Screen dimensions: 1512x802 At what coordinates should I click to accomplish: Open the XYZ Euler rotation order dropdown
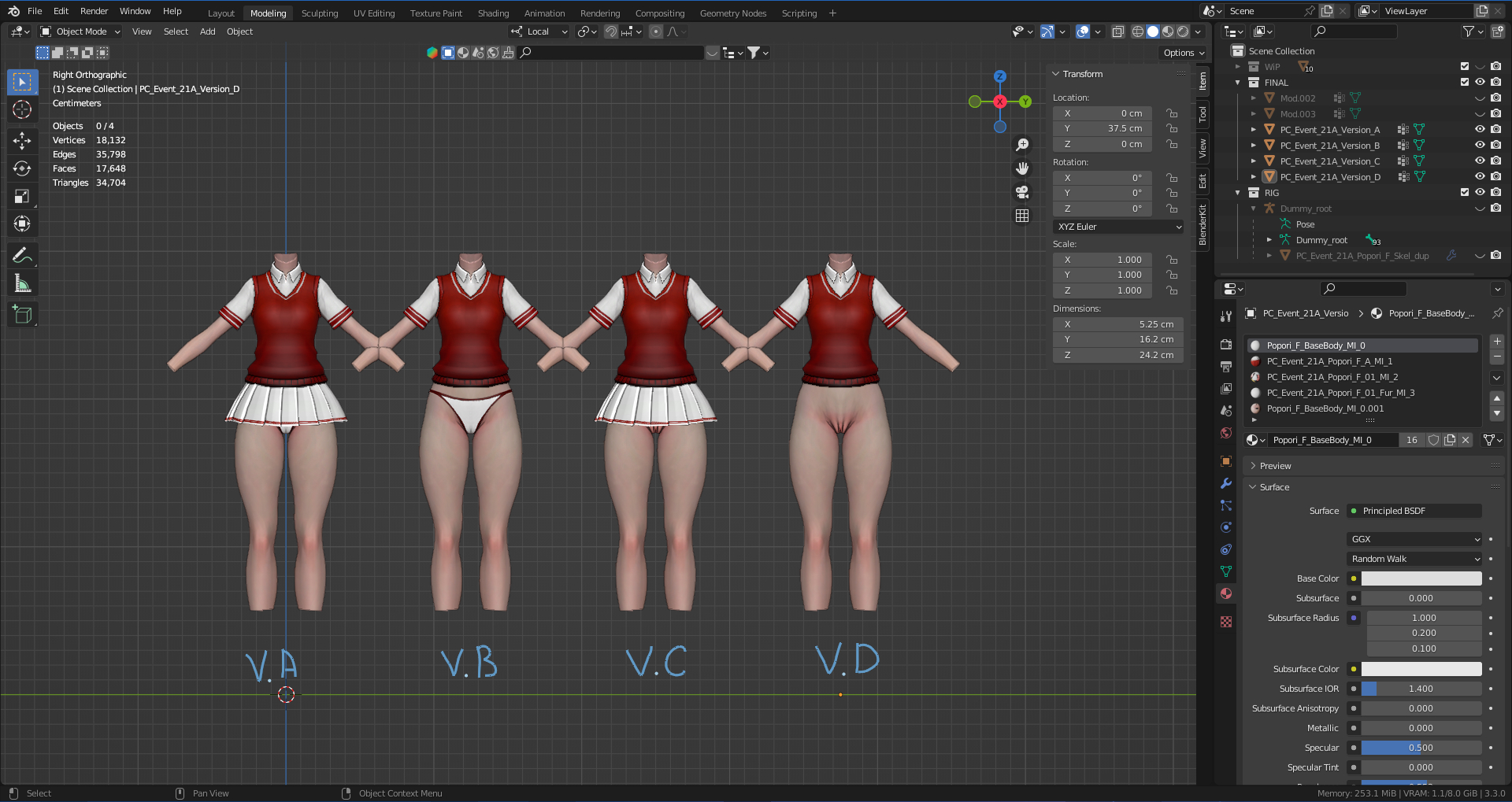[1117, 227]
